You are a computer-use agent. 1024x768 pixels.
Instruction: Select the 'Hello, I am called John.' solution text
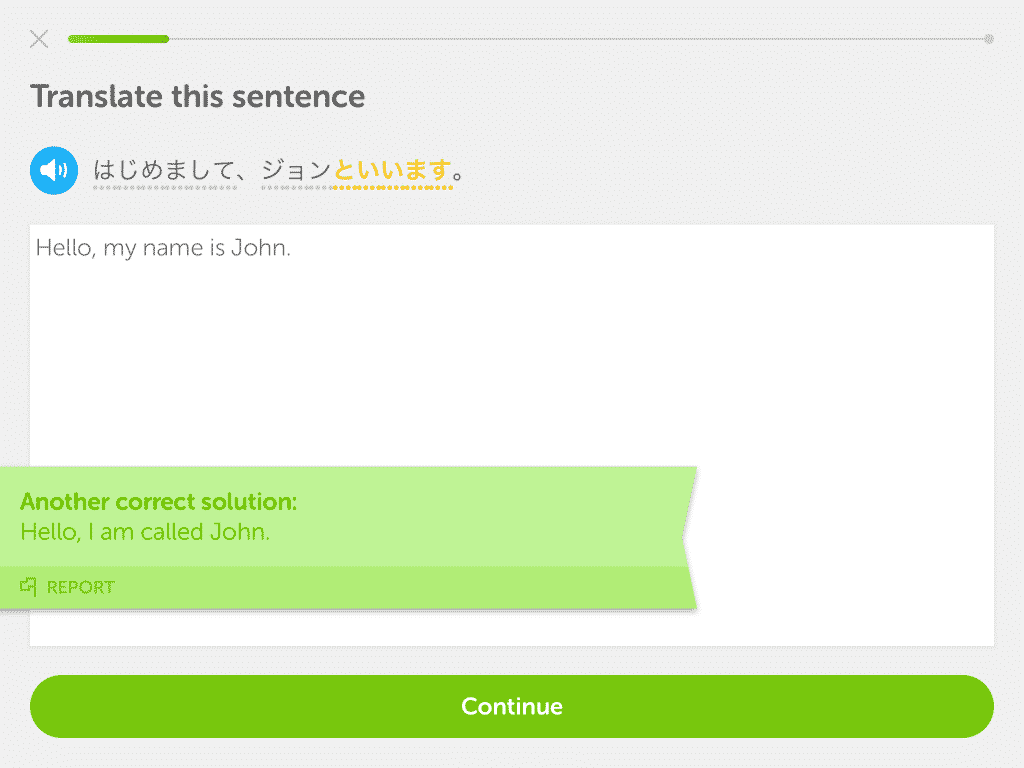coord(145,532)
